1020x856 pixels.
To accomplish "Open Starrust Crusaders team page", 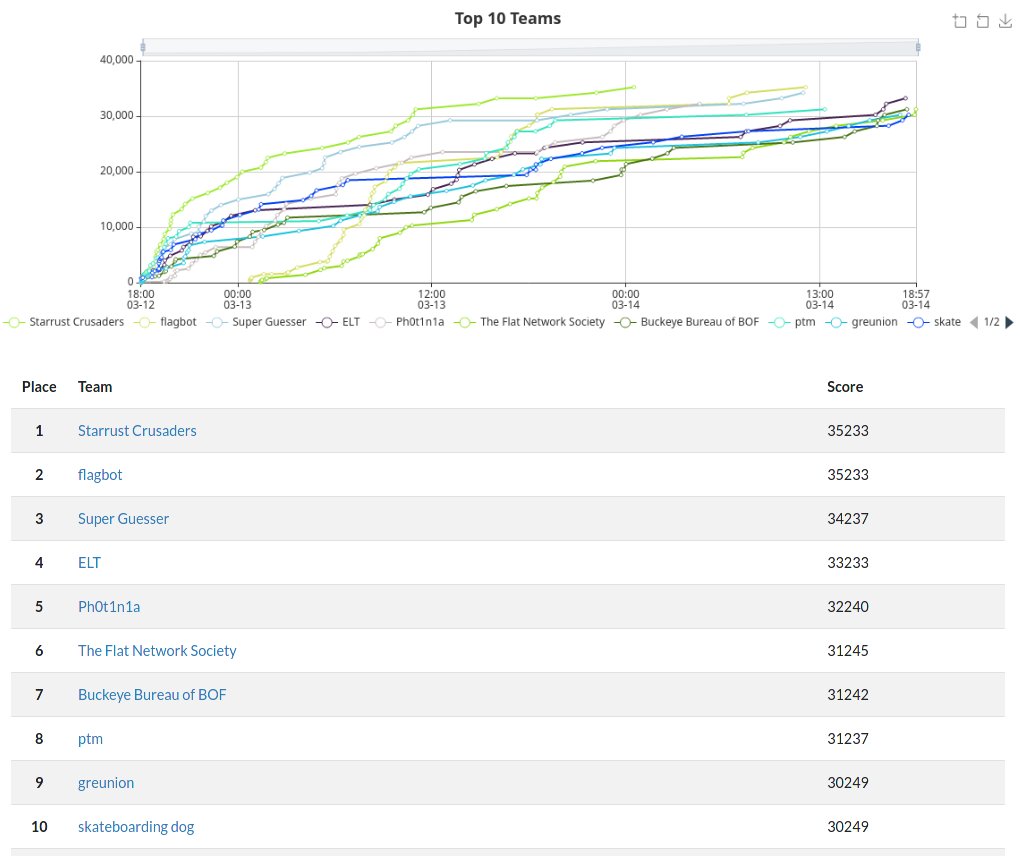I will click(137, 431).
